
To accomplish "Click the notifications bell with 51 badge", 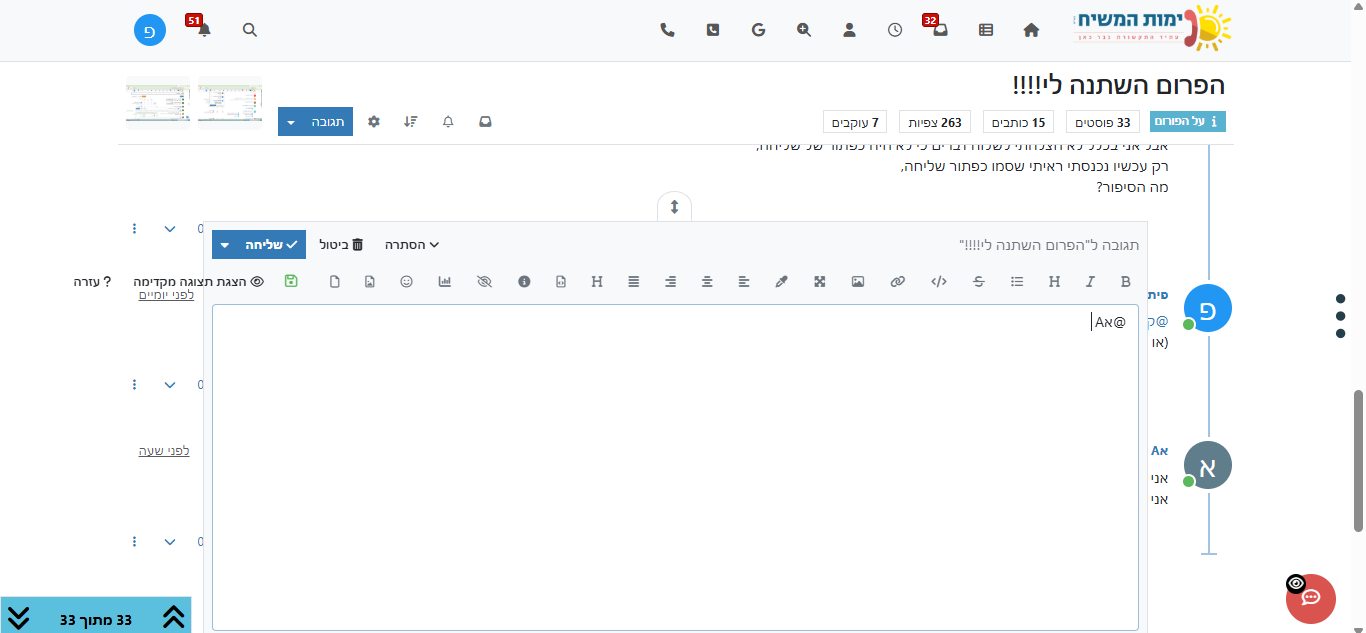I will point(204,30).
